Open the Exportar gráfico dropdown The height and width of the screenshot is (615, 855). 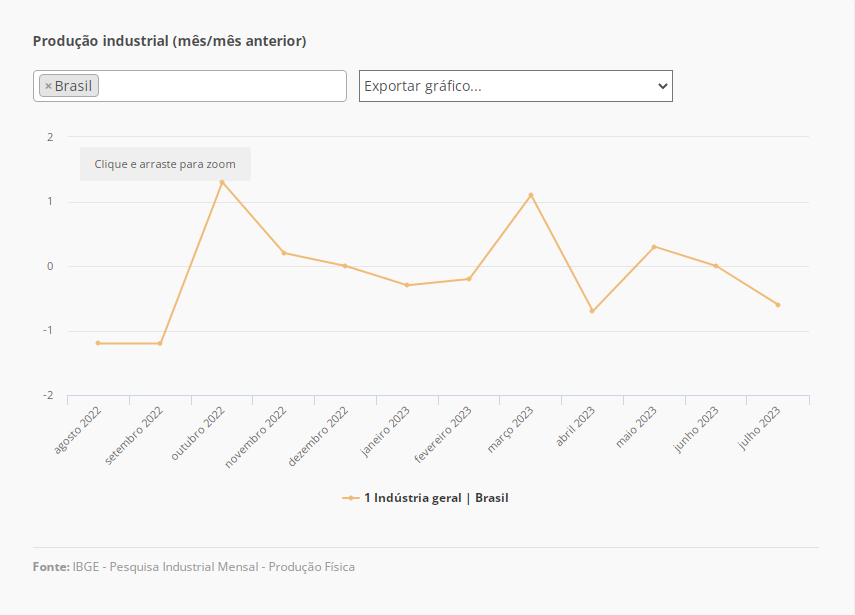[515, 86]
